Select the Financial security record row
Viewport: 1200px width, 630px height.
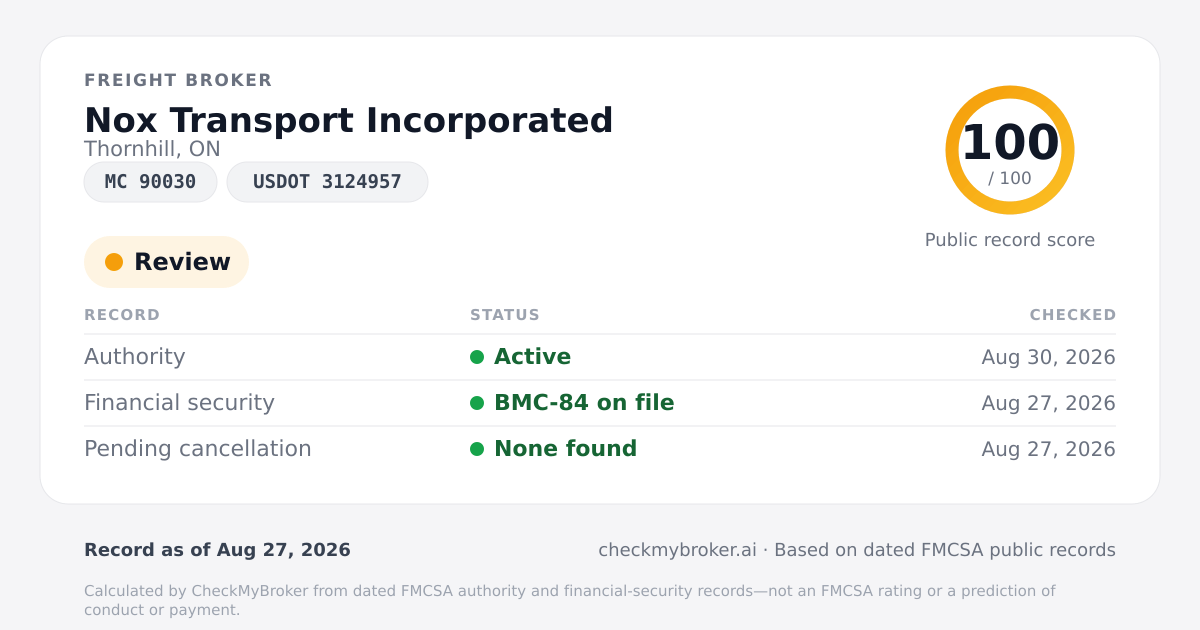[600, 403]
